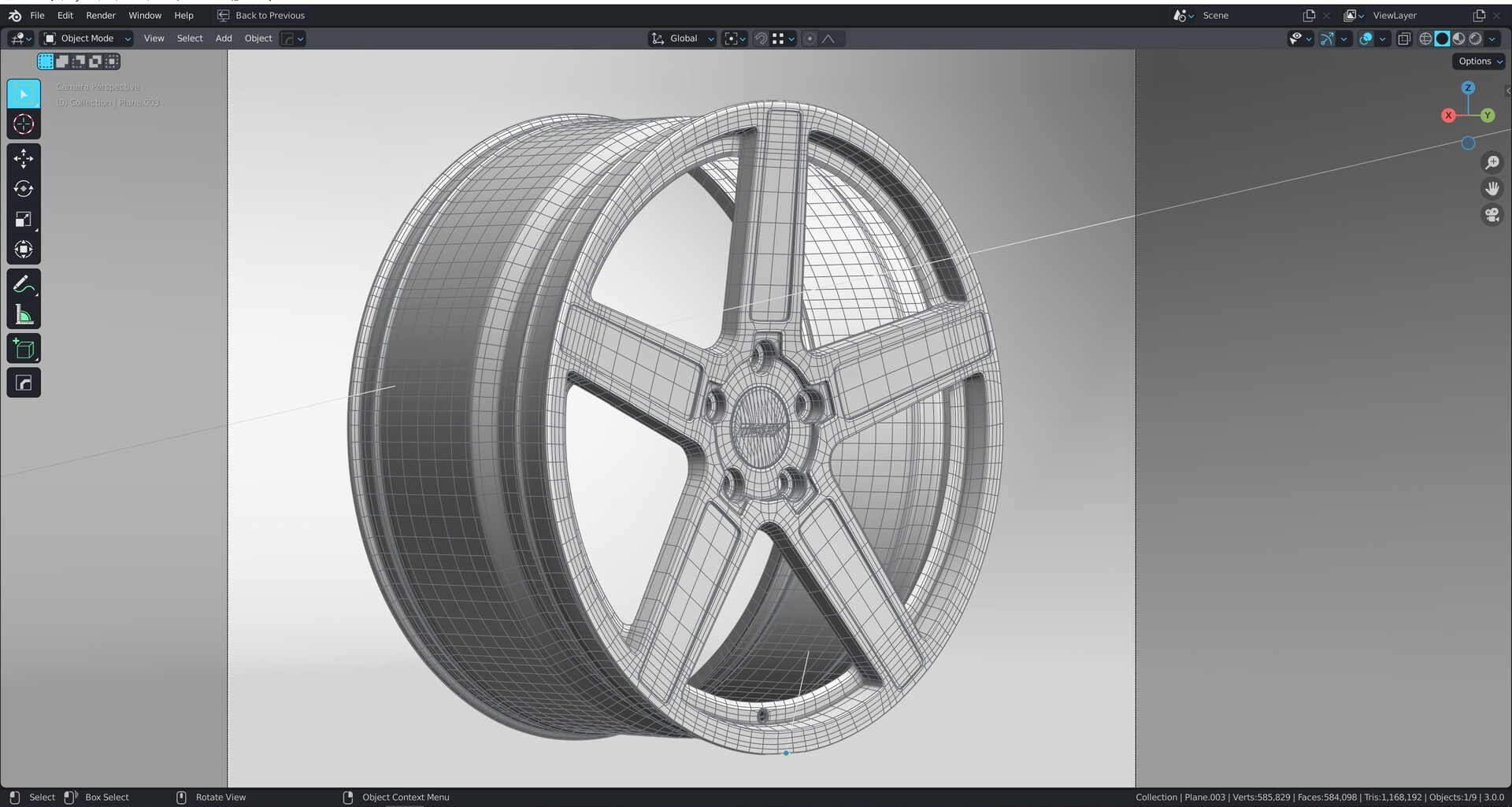Toggle X-ray display mode
1512x807 pixels.
click(x=1404, y=39)
